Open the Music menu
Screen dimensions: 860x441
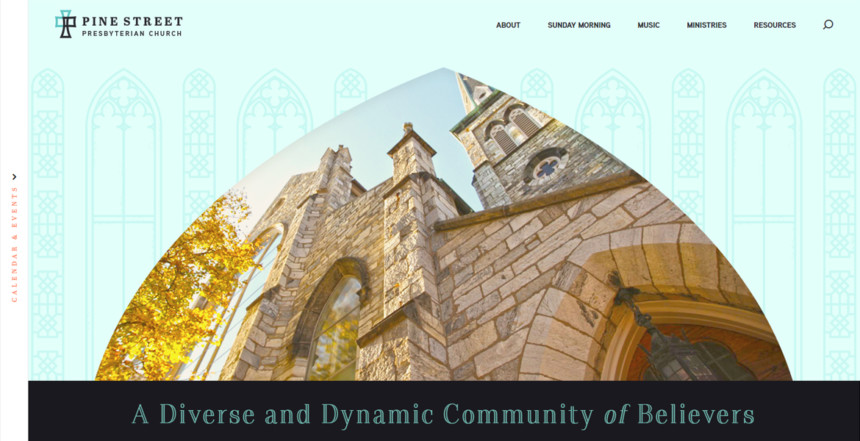[648, 25]
